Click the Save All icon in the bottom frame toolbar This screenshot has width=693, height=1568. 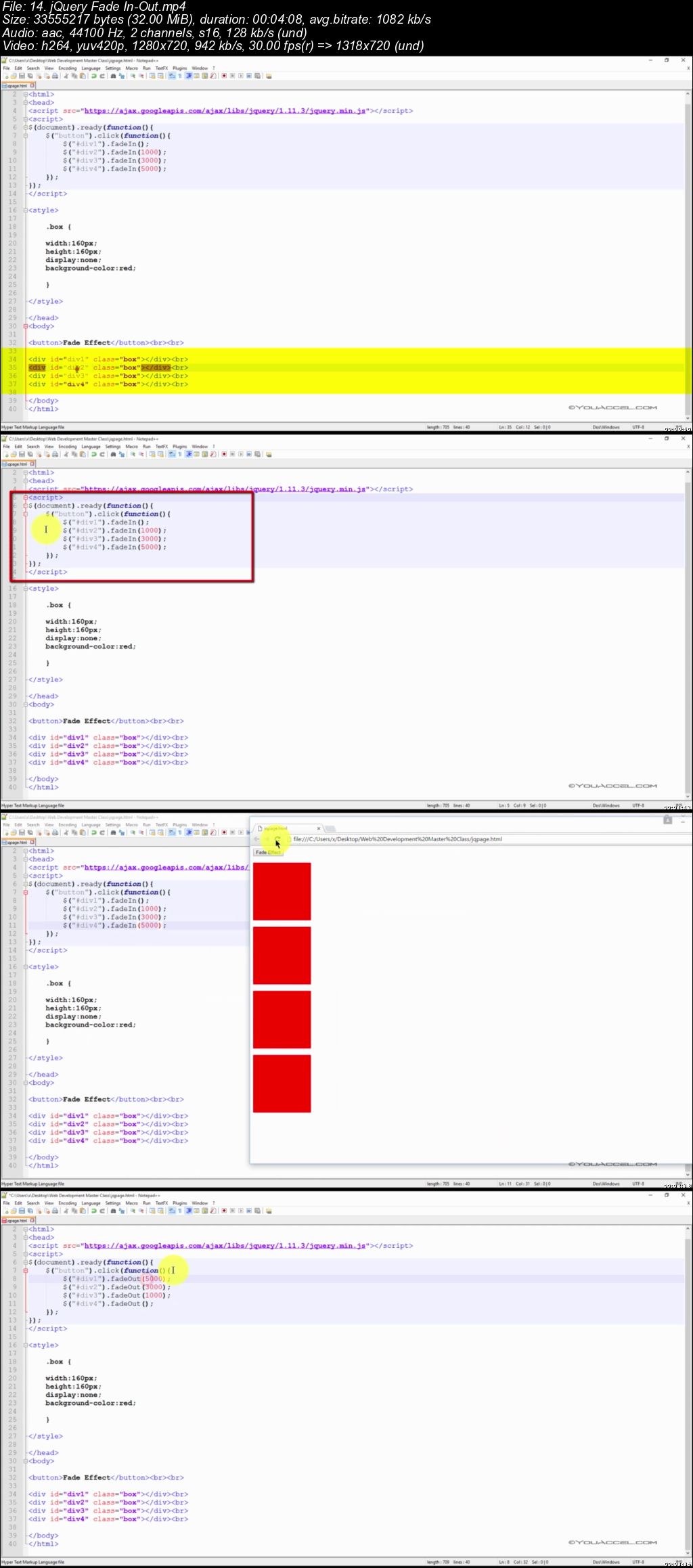click(x=30, y=1211)
